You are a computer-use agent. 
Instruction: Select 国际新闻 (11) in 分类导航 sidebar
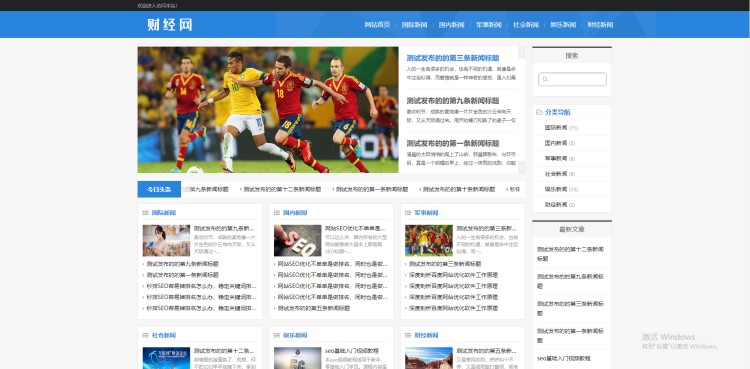coord(561,128)
